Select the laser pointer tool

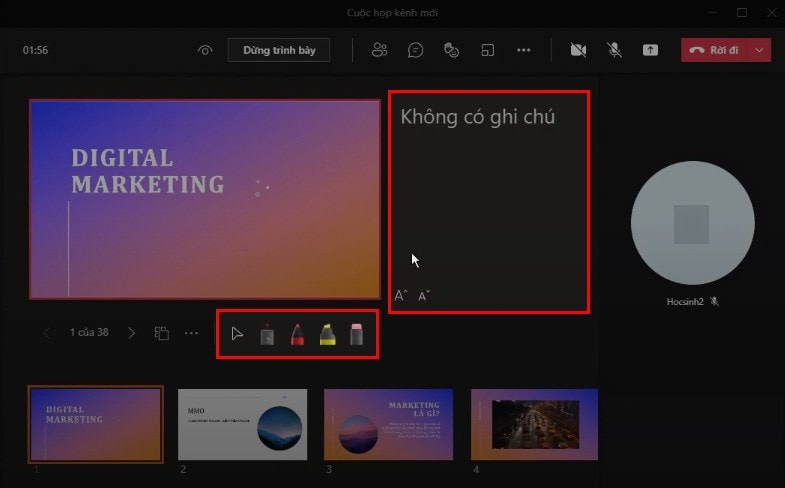[x=267, y=334]
